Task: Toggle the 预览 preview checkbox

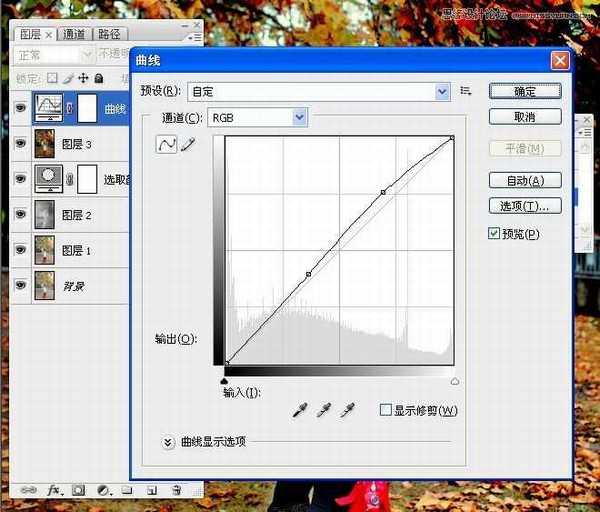Action: pyautogui.click(x=494, y=233)
